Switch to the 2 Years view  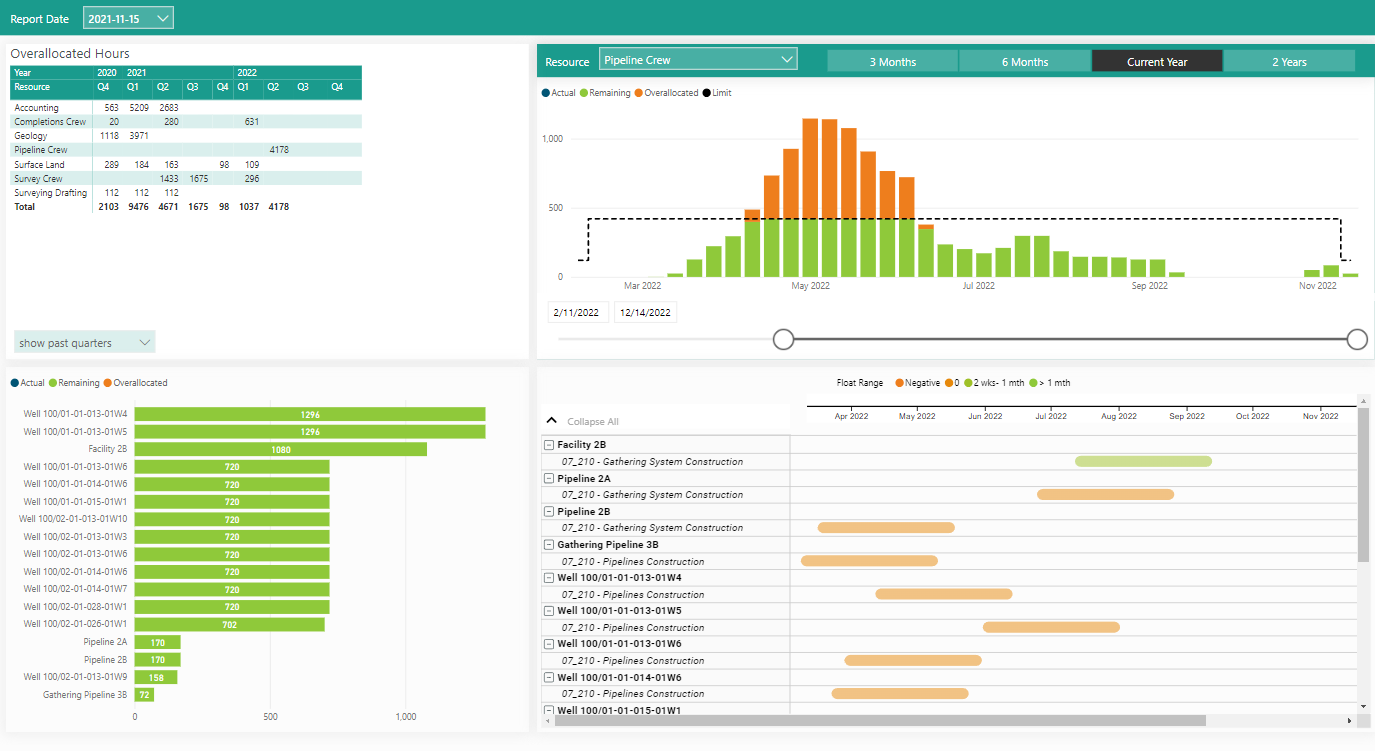pyautogui.click(x=1289, y=62)
